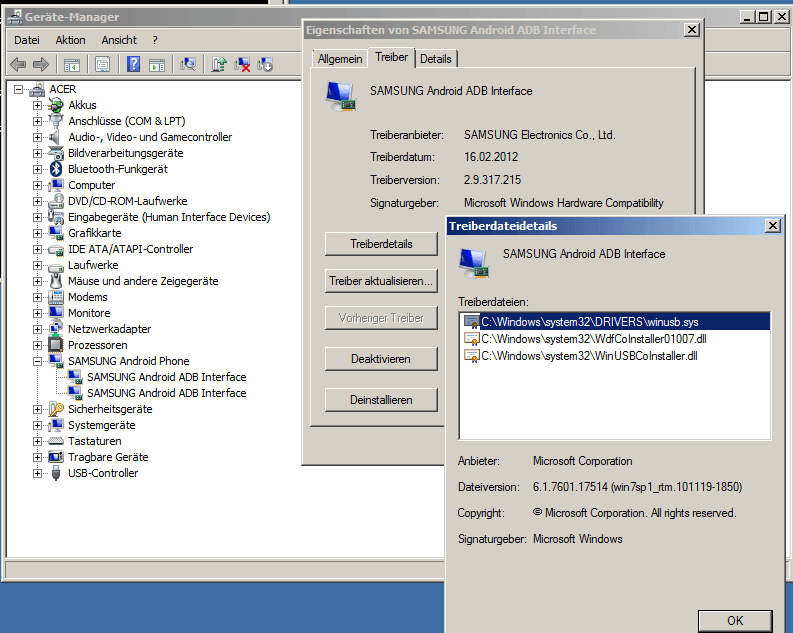The image size is (793, 633).
Task: Open Help via the blue question mark icon
Action: (x=134, y=64)
